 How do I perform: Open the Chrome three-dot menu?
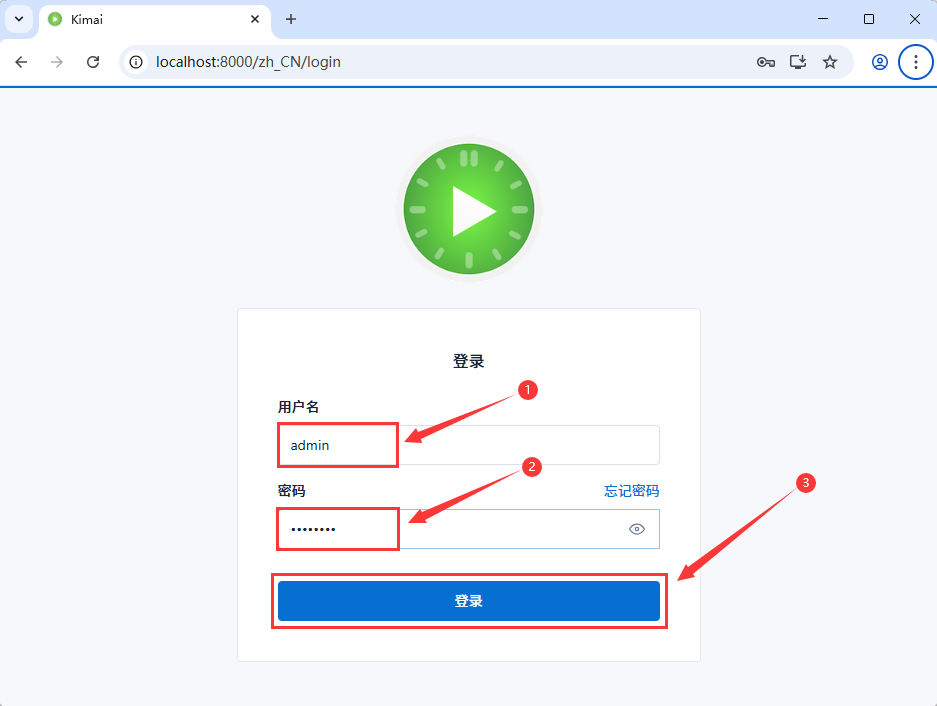[915, 62]
